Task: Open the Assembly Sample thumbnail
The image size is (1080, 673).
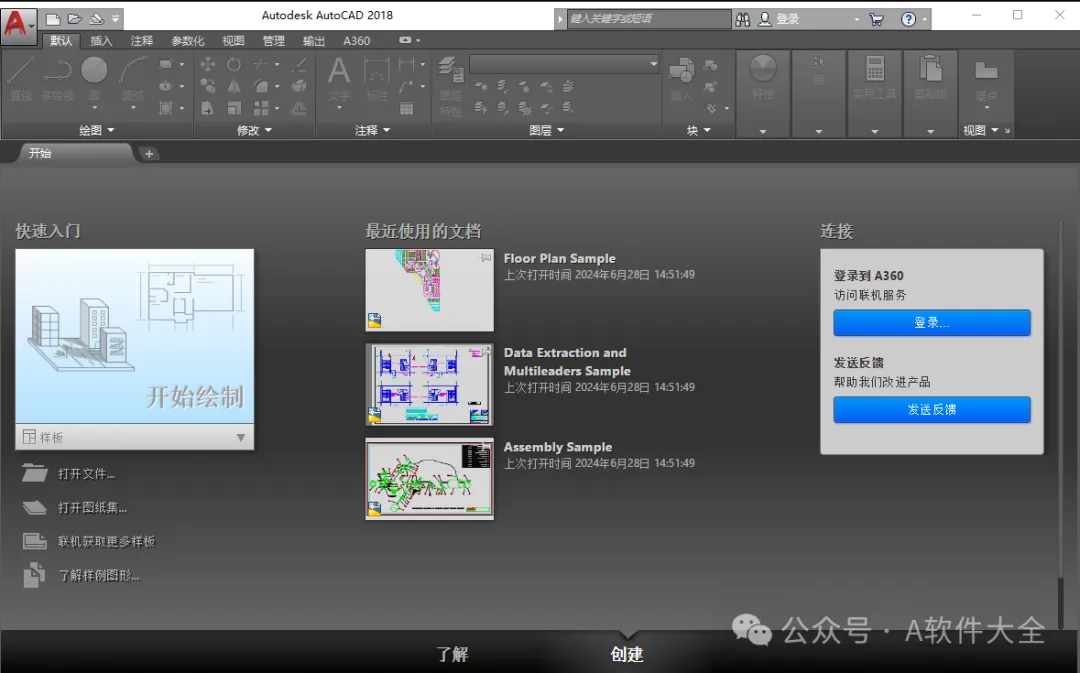Action: pos(429,479)
